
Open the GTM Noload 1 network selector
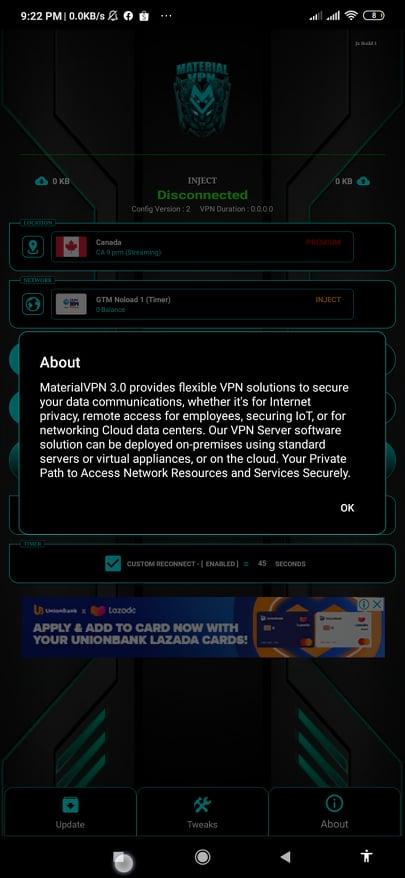tap(202, 304)
